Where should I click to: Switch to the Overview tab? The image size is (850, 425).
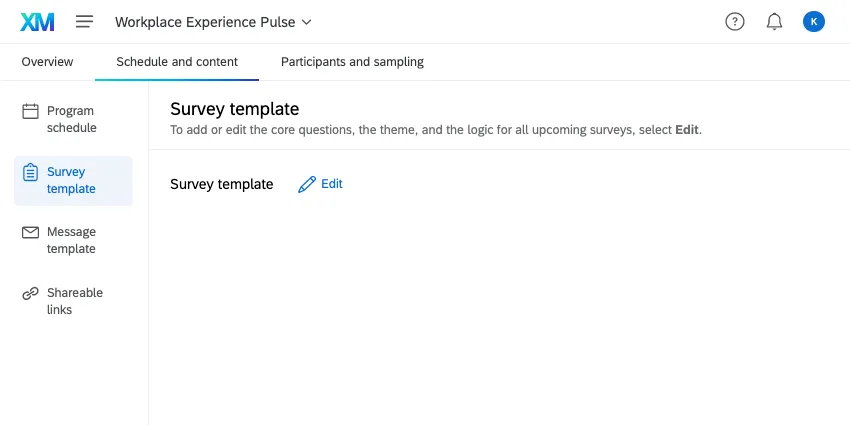47,62
